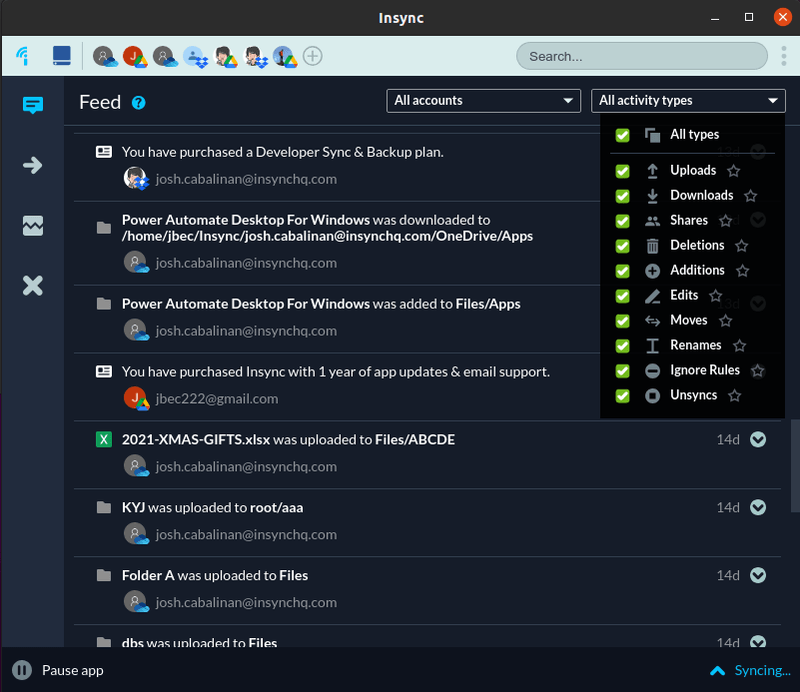800x692 pixels.
Task: Click the Pause app button
Action: coord(57,670)
